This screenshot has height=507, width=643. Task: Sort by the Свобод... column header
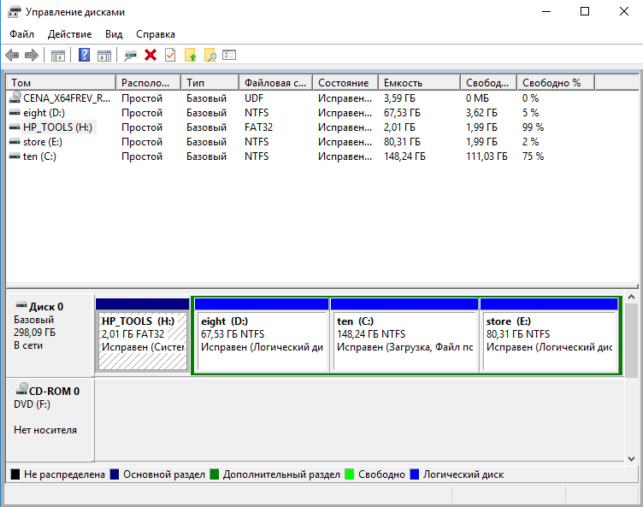tap(488, 83)
